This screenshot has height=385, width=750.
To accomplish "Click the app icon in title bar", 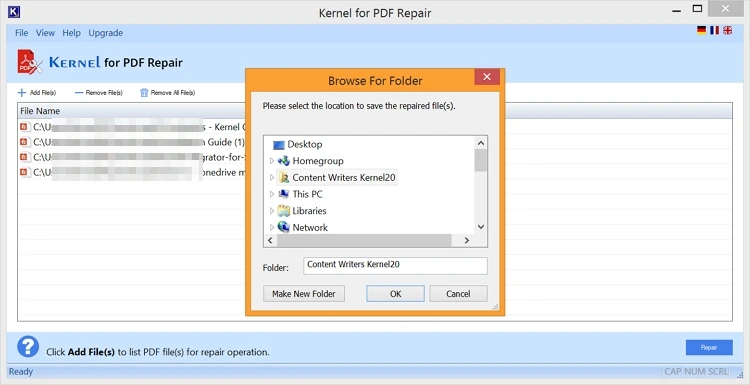I will tap(14, 11).
